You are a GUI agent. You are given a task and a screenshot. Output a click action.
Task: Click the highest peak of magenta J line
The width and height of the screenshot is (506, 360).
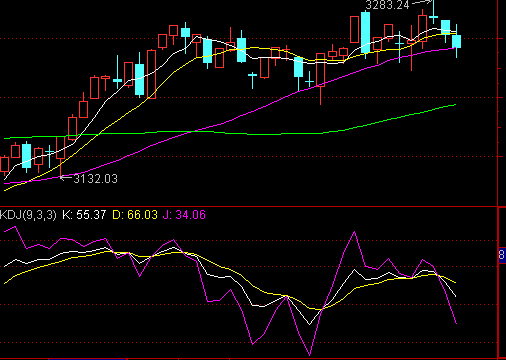[x=354, y=231]
